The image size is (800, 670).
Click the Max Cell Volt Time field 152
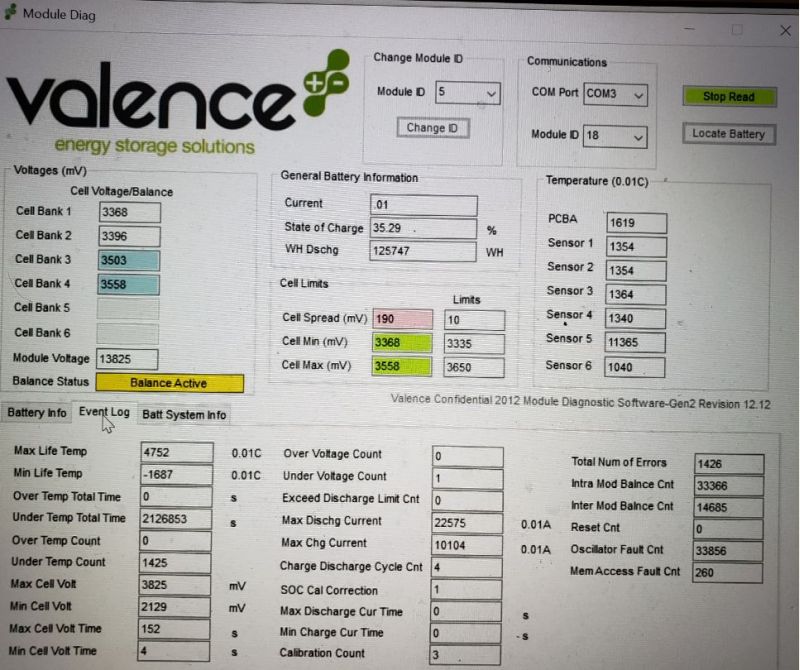coord(173,629)
